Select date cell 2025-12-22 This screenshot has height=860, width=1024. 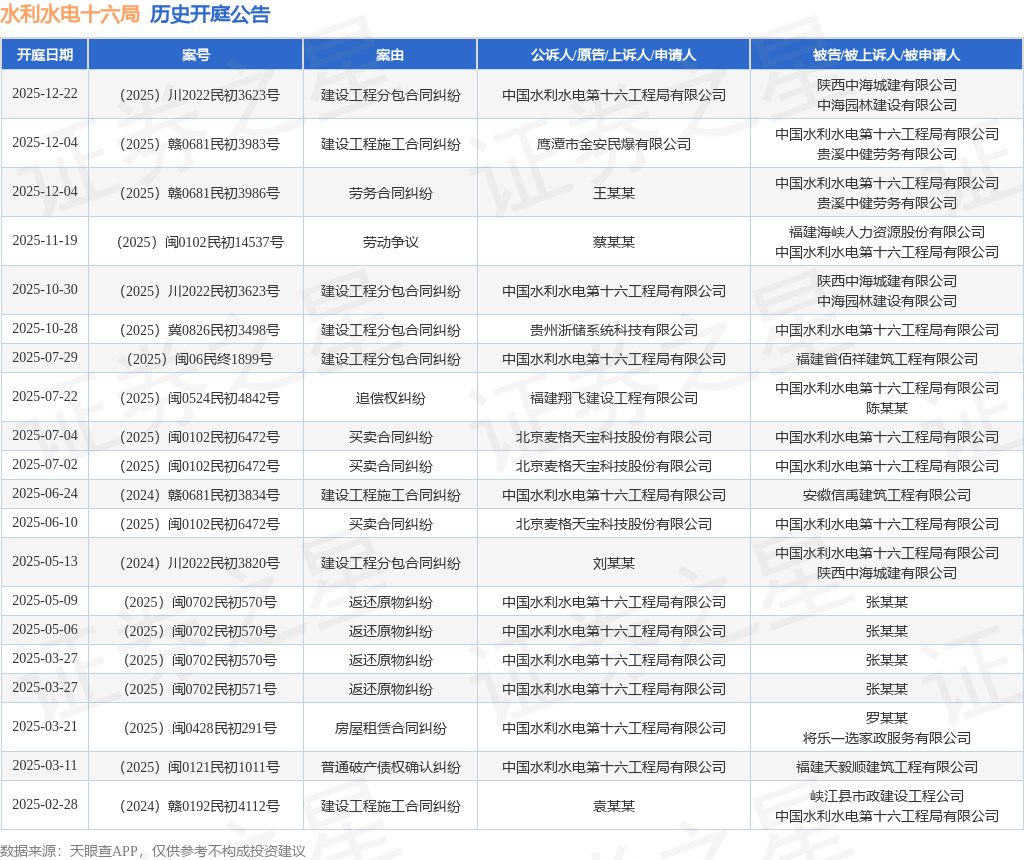(45, 93)
